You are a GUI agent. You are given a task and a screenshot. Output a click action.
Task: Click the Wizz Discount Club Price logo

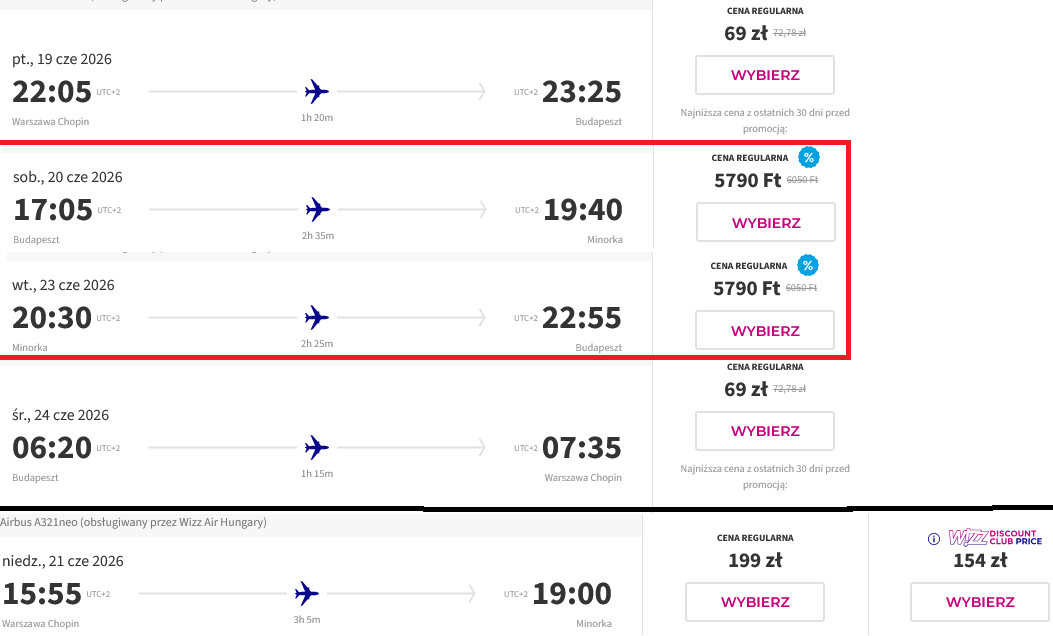pos(995,537)
